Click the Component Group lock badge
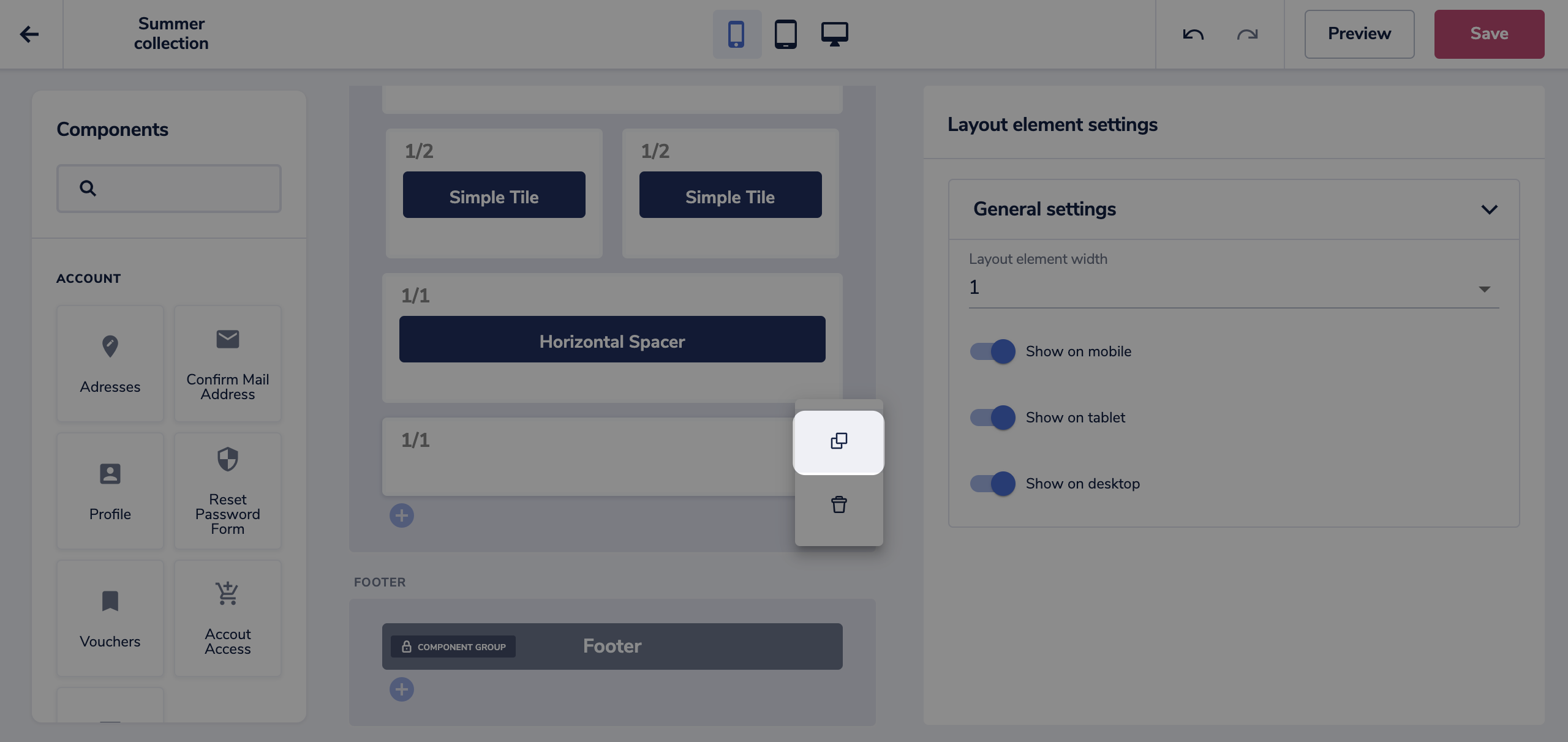 (x=453, y=646)
